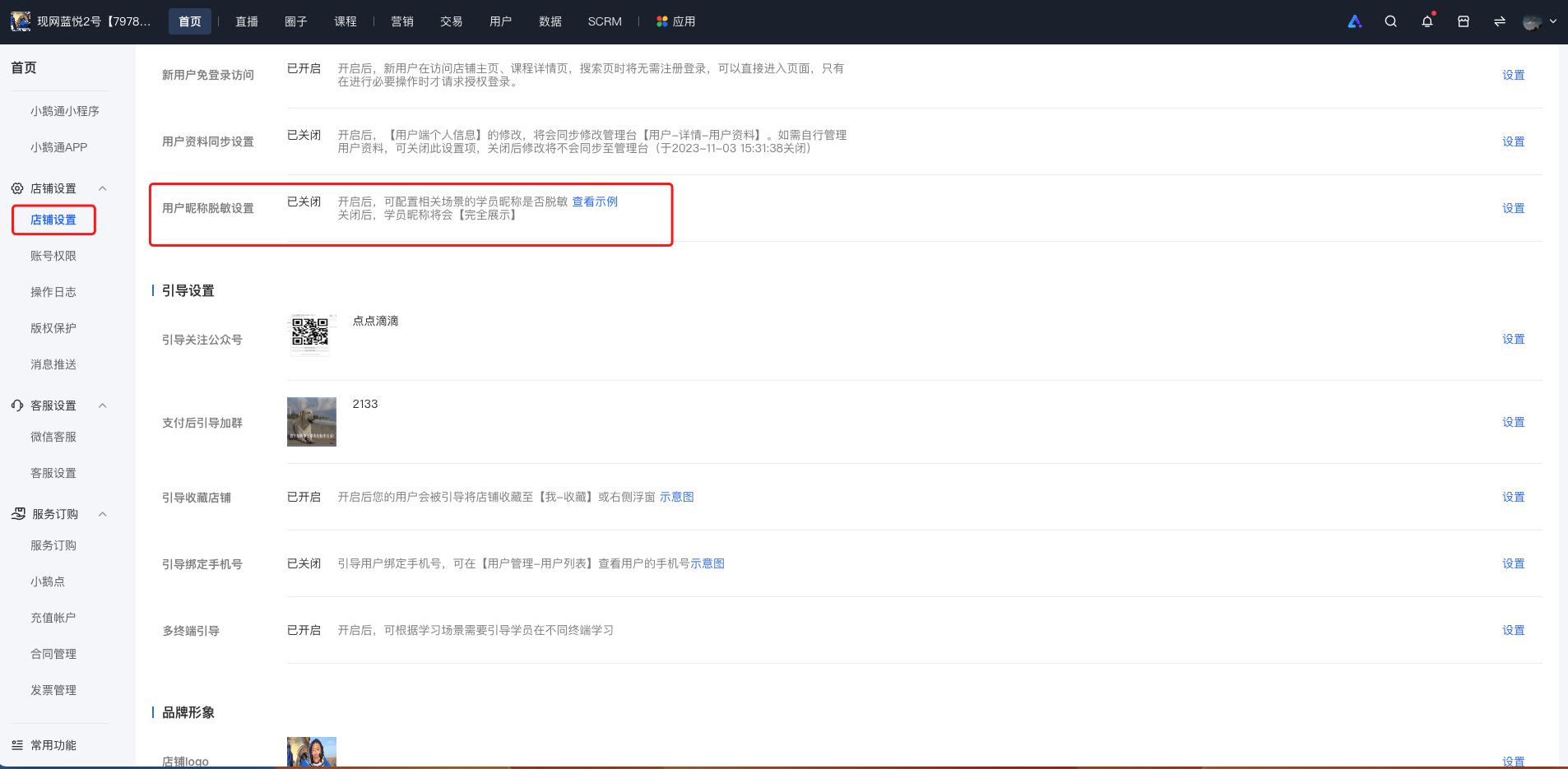
Task: Collapse the 店铺设置 sidebar section chevron
Action: tap(103, 188)
